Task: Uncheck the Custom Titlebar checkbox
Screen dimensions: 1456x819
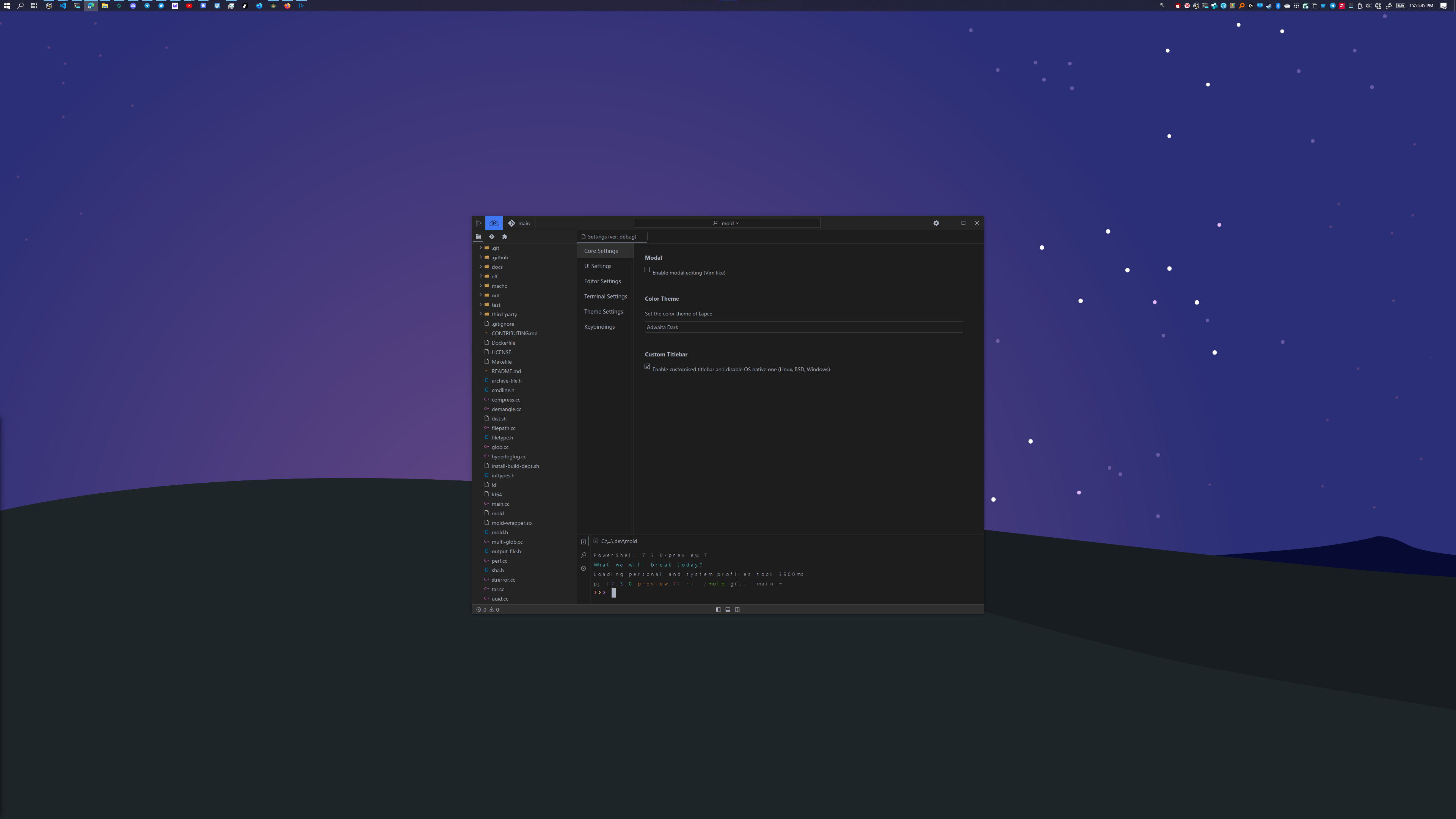Action: (x=647, y=367)
